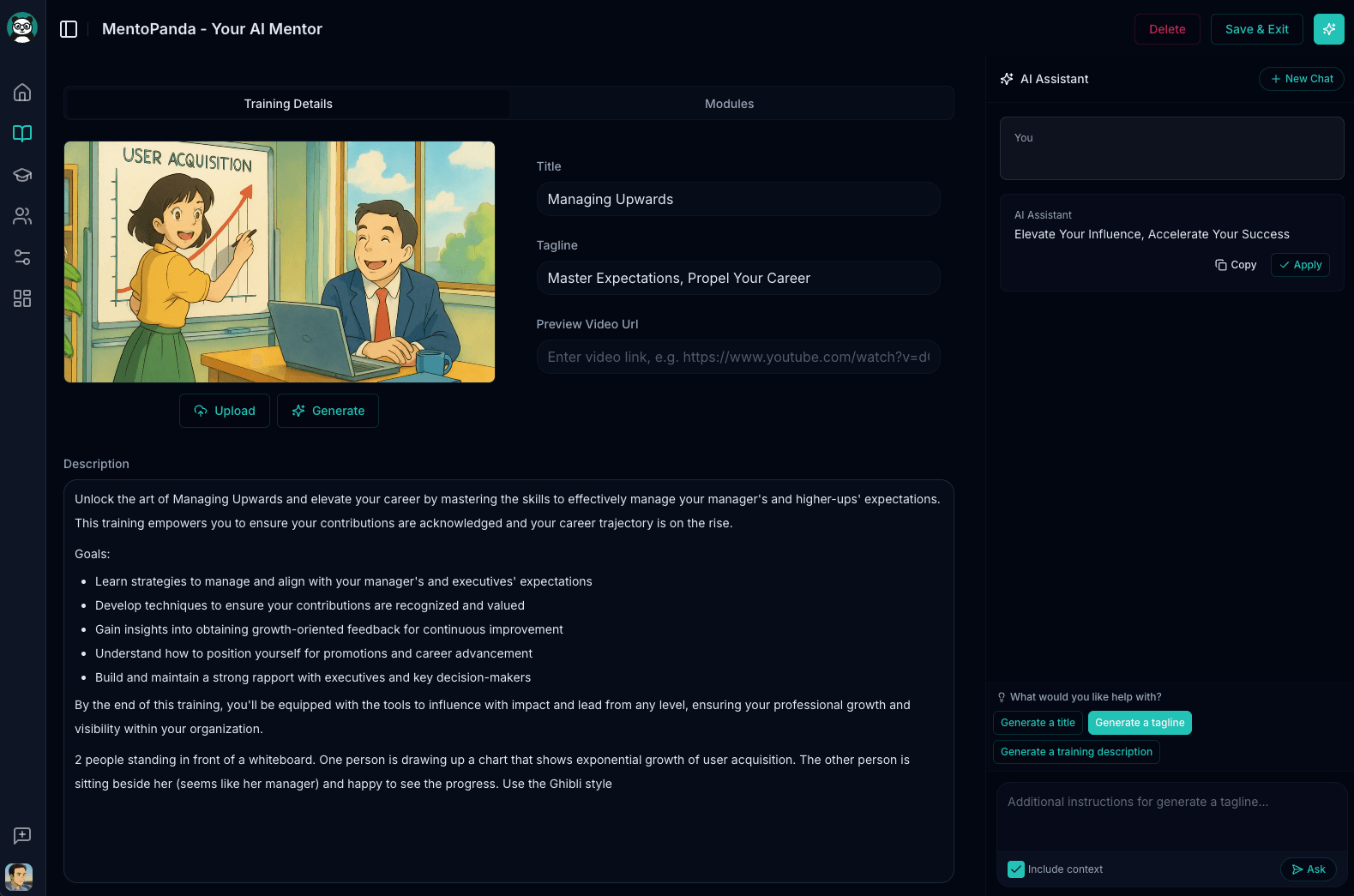1354x896 pixels.
Task: Open the dashboard grid icon
Action: [x=22, y=298]
